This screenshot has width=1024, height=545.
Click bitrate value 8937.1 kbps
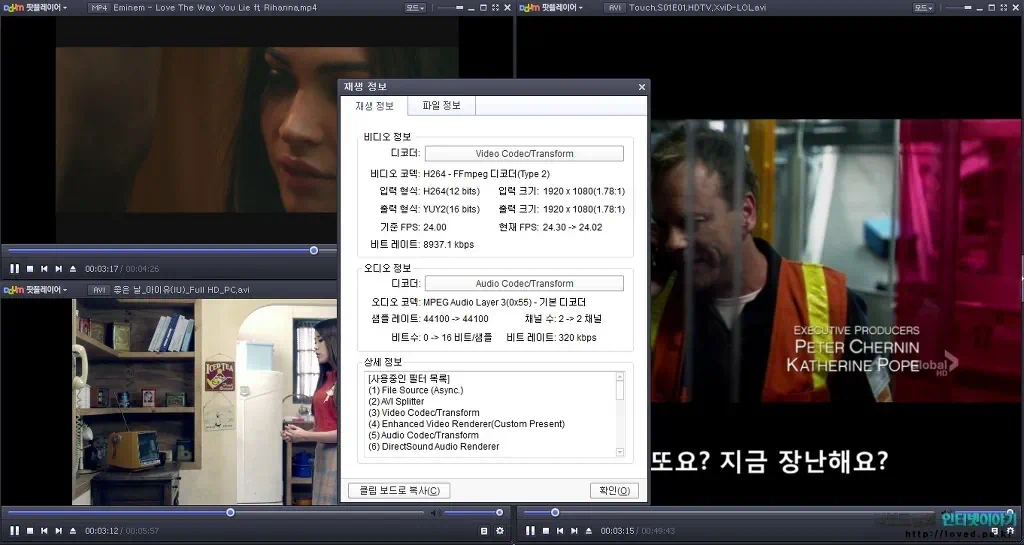point(449,245)
